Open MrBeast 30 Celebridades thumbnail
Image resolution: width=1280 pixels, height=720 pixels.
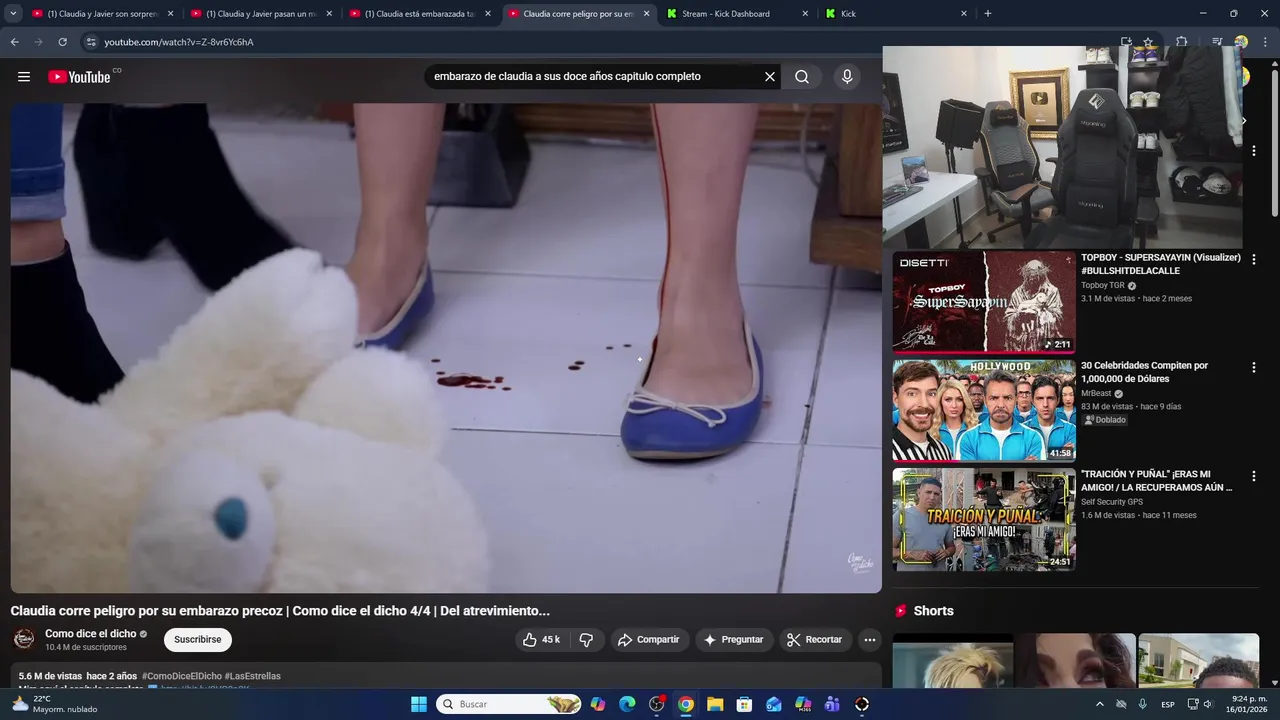click(984, 410)
